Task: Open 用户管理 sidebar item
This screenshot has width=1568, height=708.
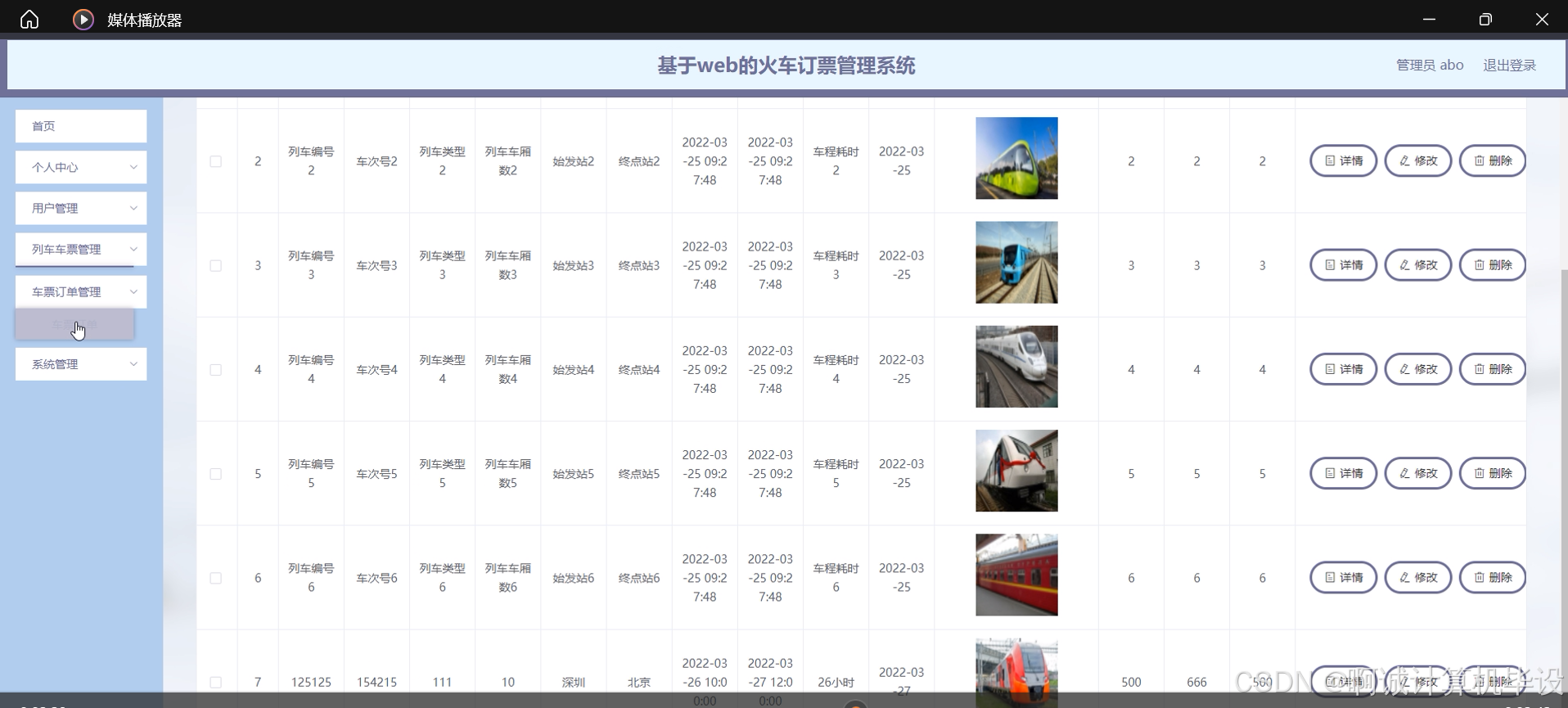Action: pos(81,208)
